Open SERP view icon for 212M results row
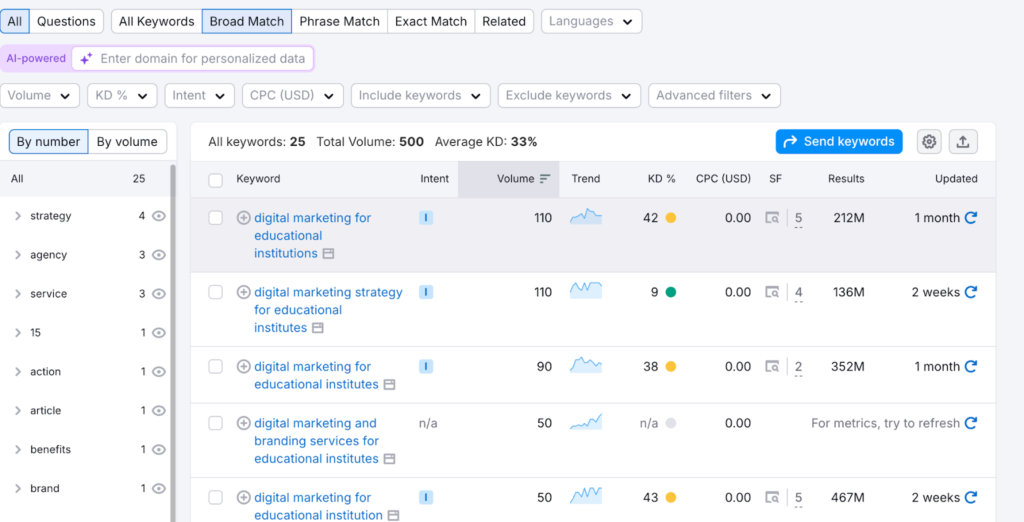Screen dimensions: 1024x522 [x=772, y=218]
